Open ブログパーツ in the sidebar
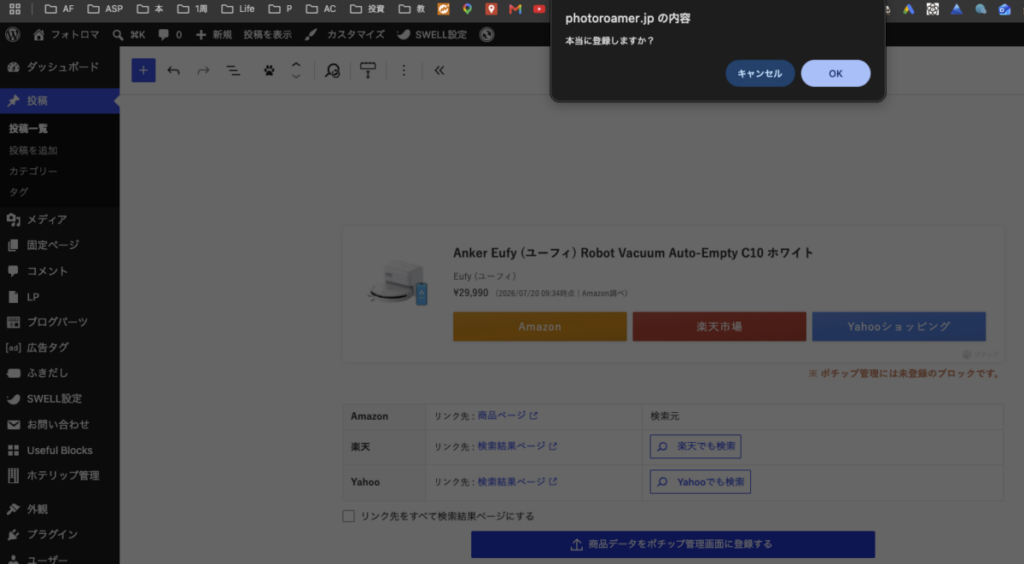Image resolution: width=1024 pixels, height=564 pixels. (59, 322)
